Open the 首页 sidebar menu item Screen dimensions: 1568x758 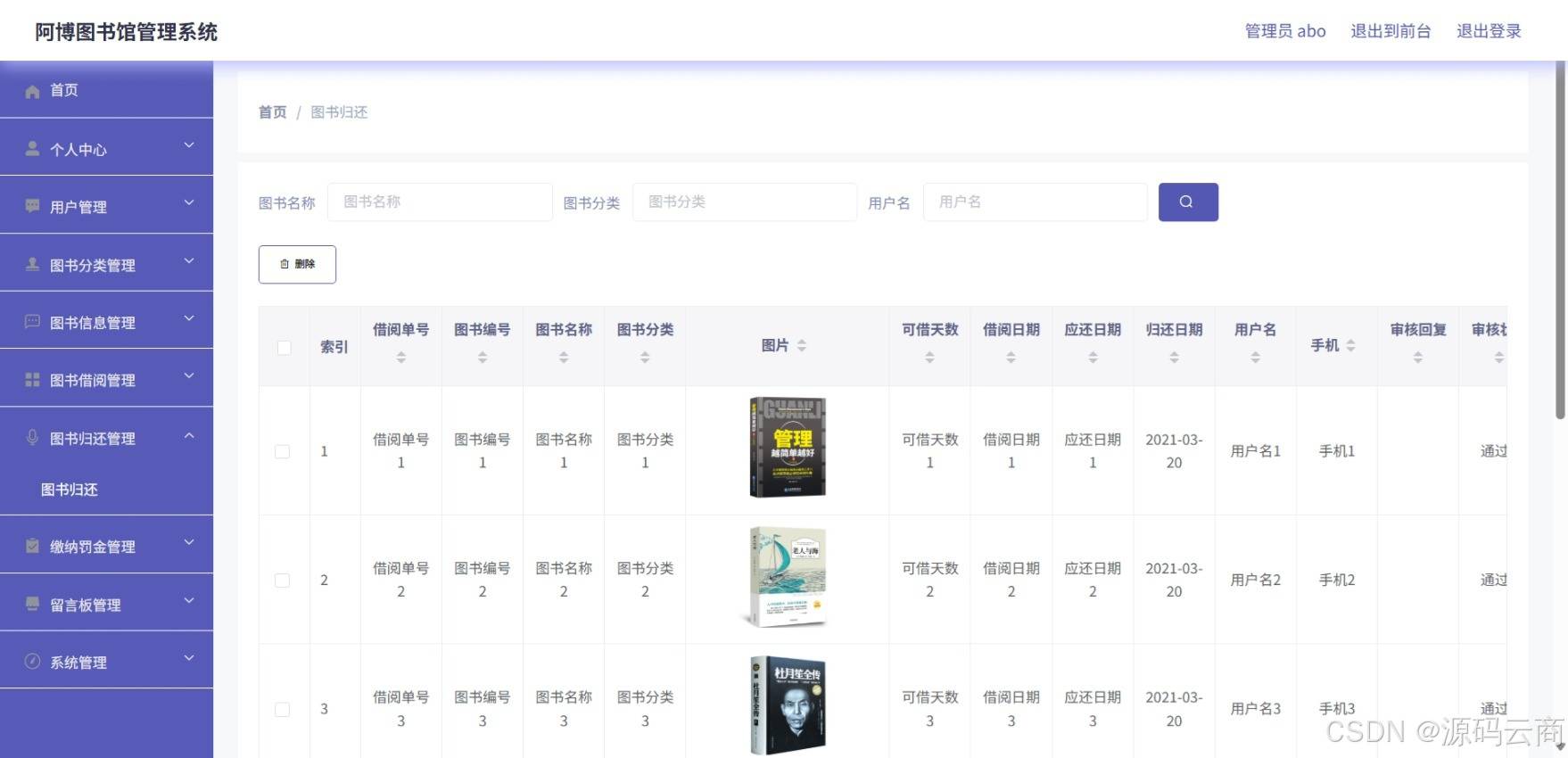click(x=106, y=90)
